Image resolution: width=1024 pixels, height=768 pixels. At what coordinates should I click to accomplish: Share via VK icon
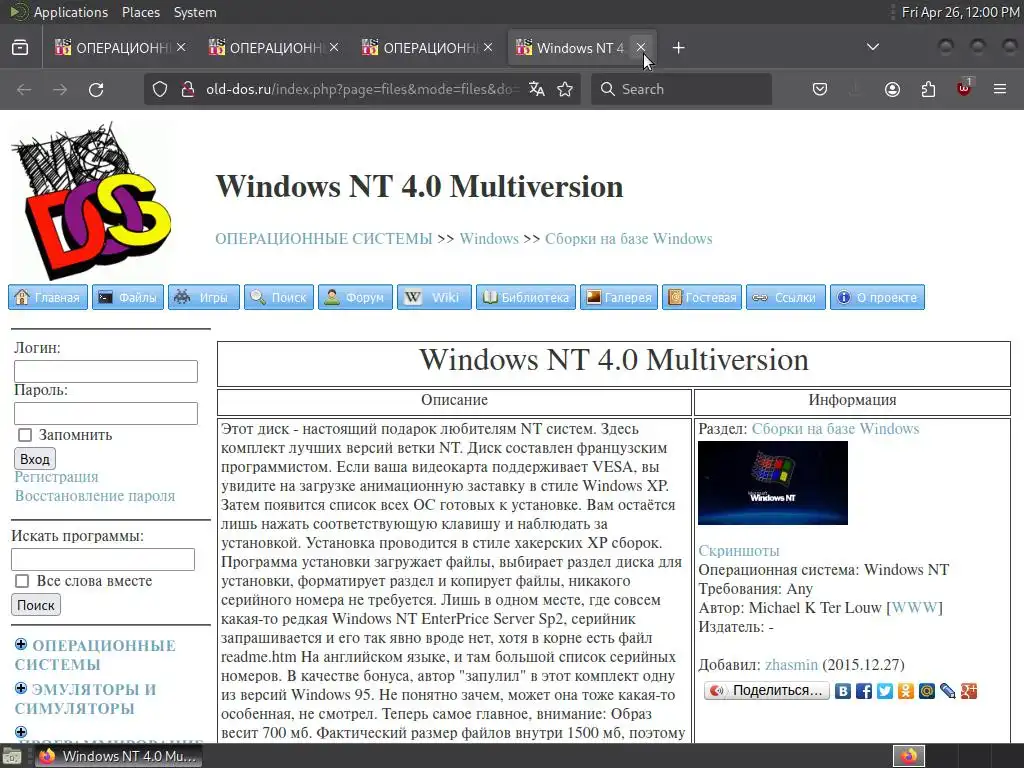point(843,691)
